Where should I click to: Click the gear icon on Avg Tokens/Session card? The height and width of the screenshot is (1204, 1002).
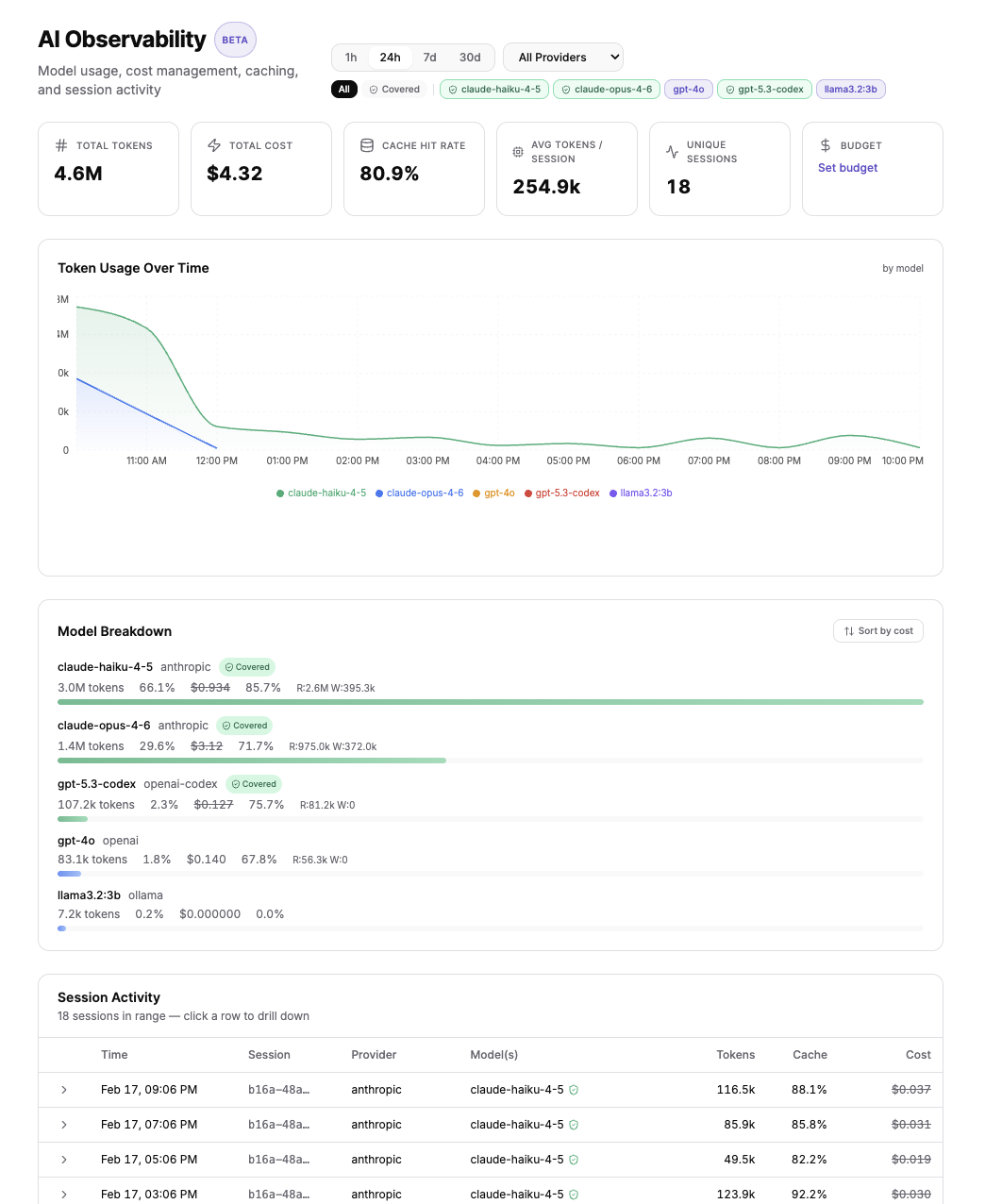517,151
